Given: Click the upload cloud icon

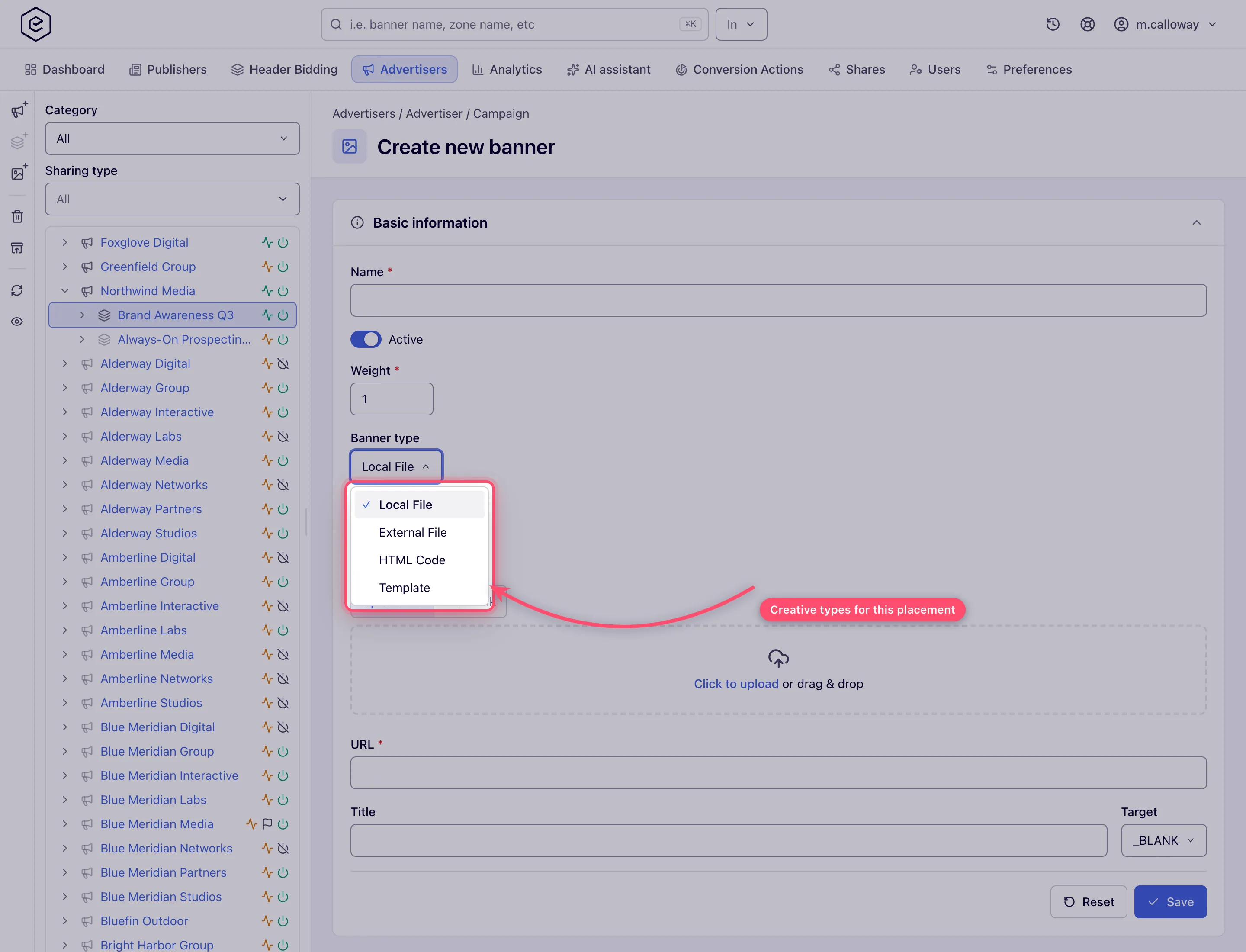Looking at the screenshot, I should tap(779, 659).
